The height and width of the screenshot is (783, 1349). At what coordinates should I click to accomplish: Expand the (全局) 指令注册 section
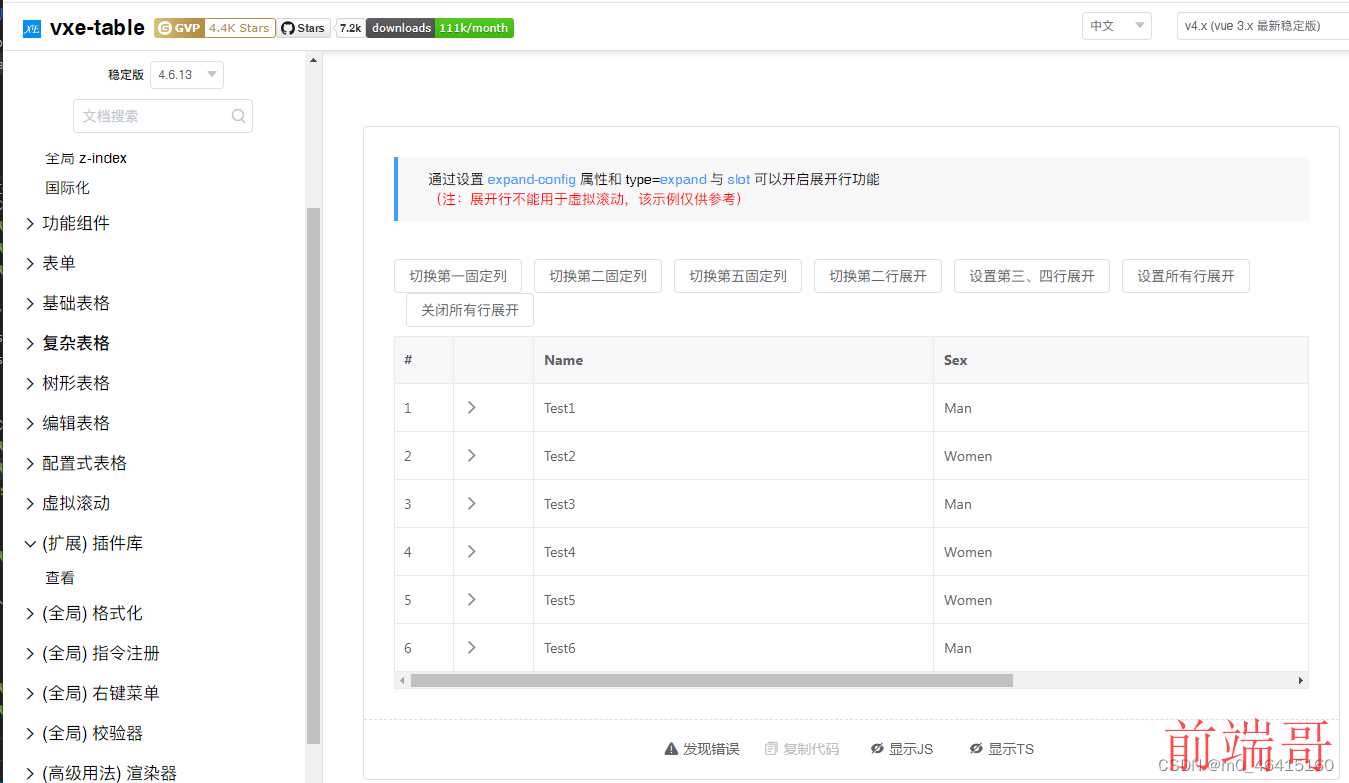[x=92, y=654]
